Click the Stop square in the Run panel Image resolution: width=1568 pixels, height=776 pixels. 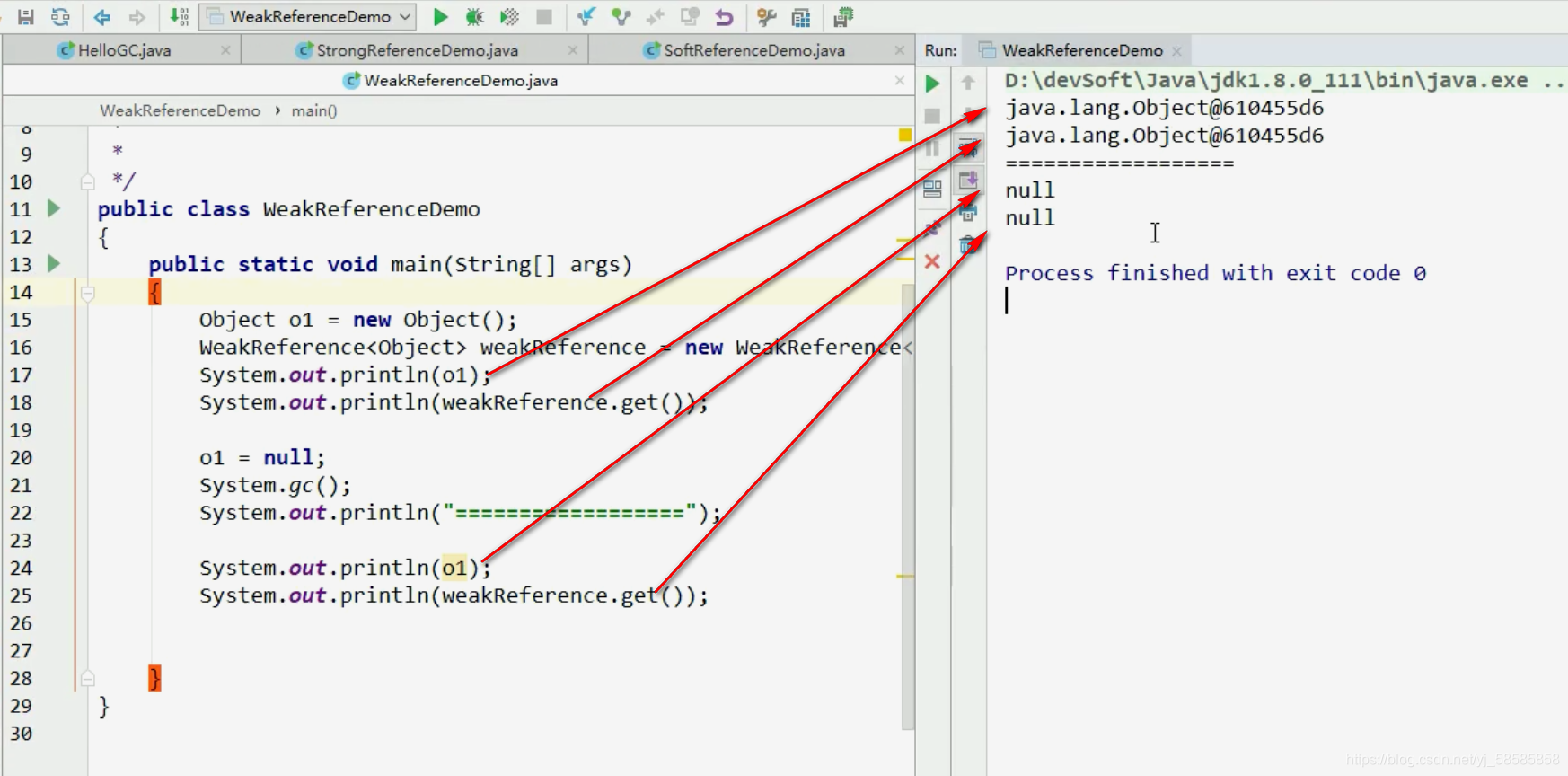[932, 116]
